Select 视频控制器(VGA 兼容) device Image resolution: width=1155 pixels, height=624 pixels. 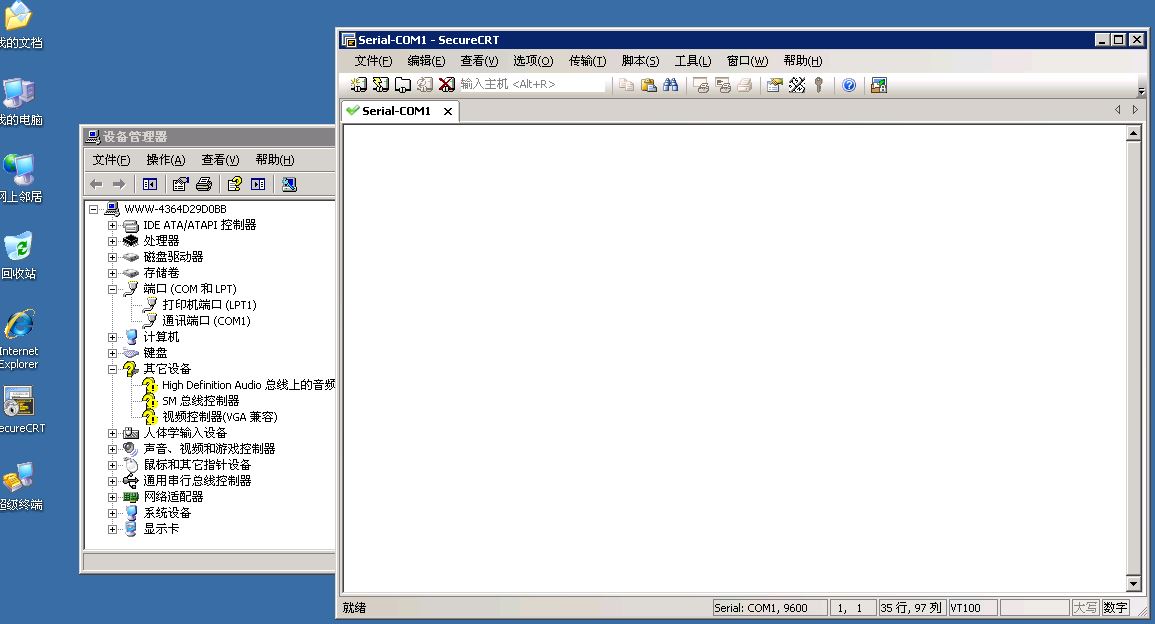pyautogui.click(x=220, y=417)
